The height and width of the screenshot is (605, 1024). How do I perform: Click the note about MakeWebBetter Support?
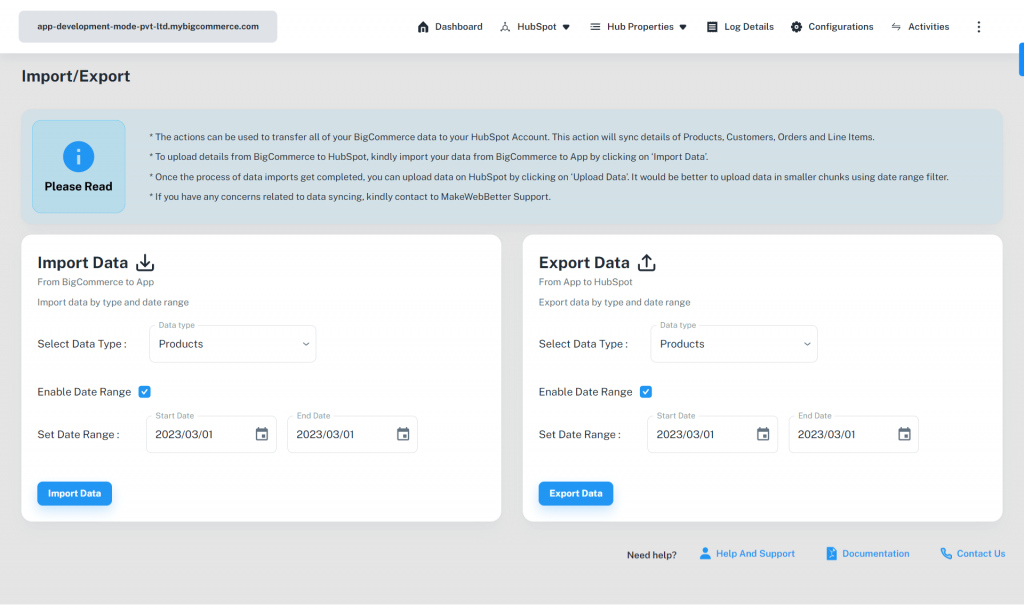click(x=350, y=197)
